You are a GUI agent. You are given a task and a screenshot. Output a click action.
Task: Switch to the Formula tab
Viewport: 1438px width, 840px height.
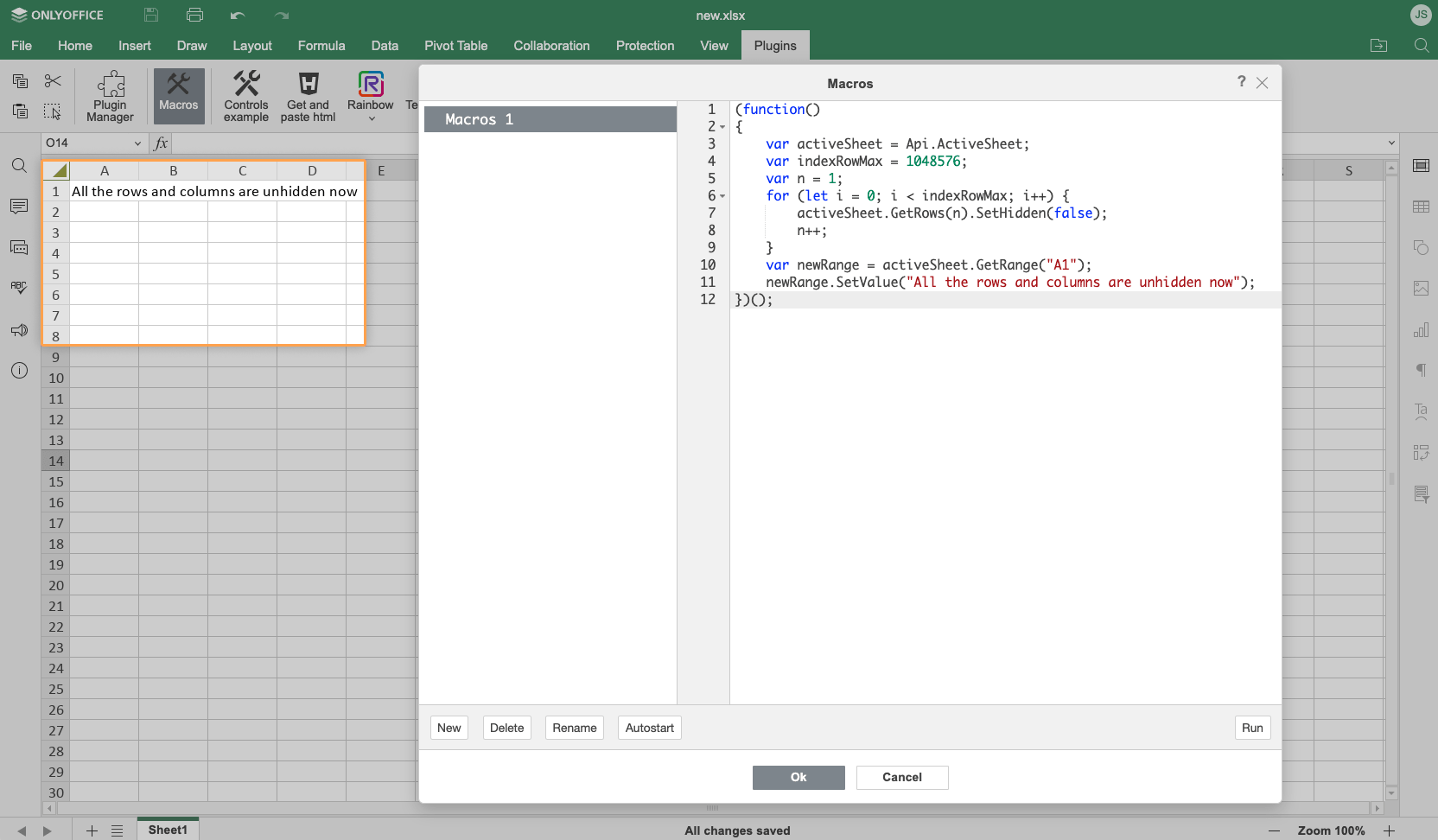[x=321, y=46]
